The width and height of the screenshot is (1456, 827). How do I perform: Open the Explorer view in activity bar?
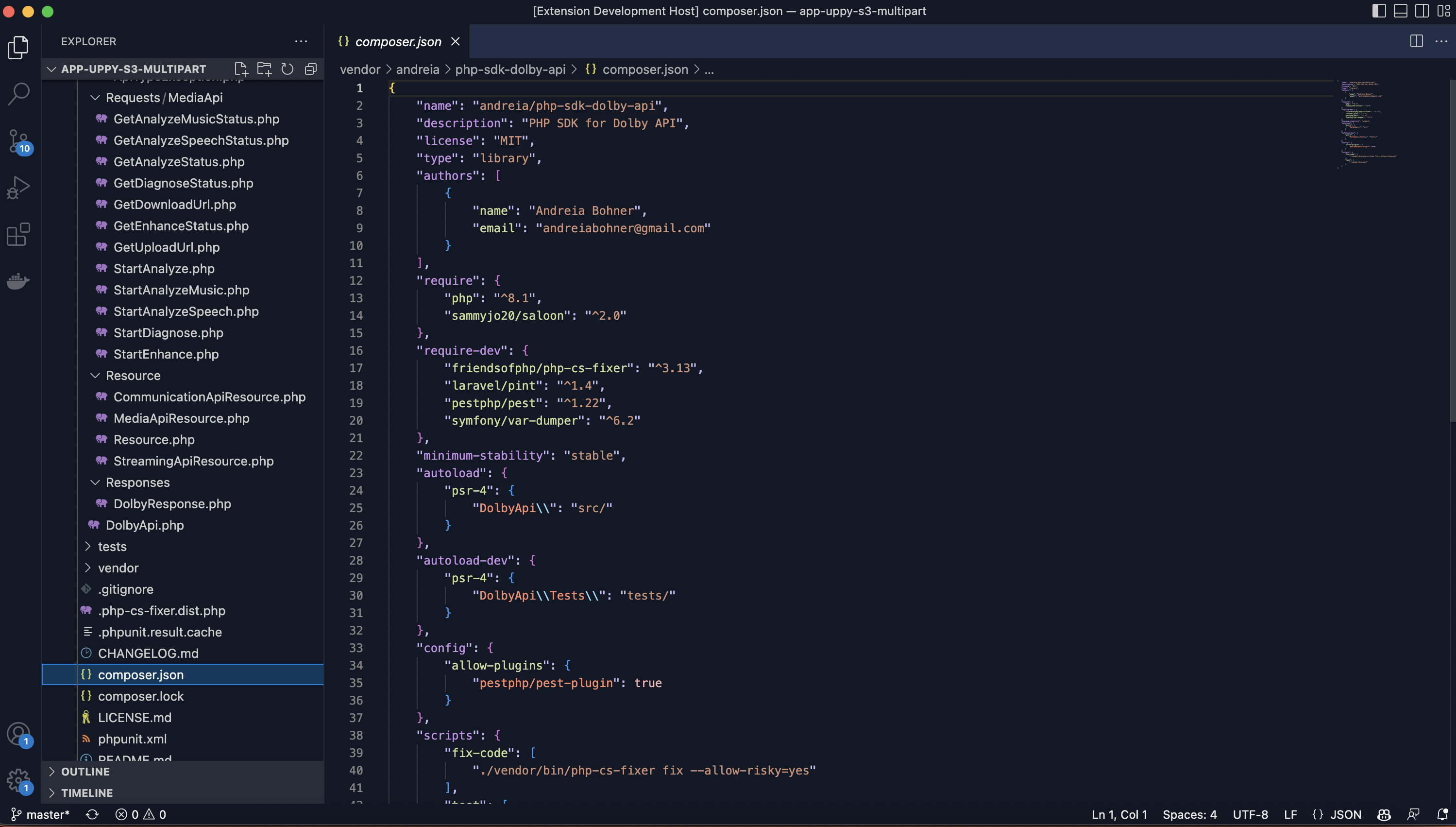pyautogui.click(x=18, y=47)
